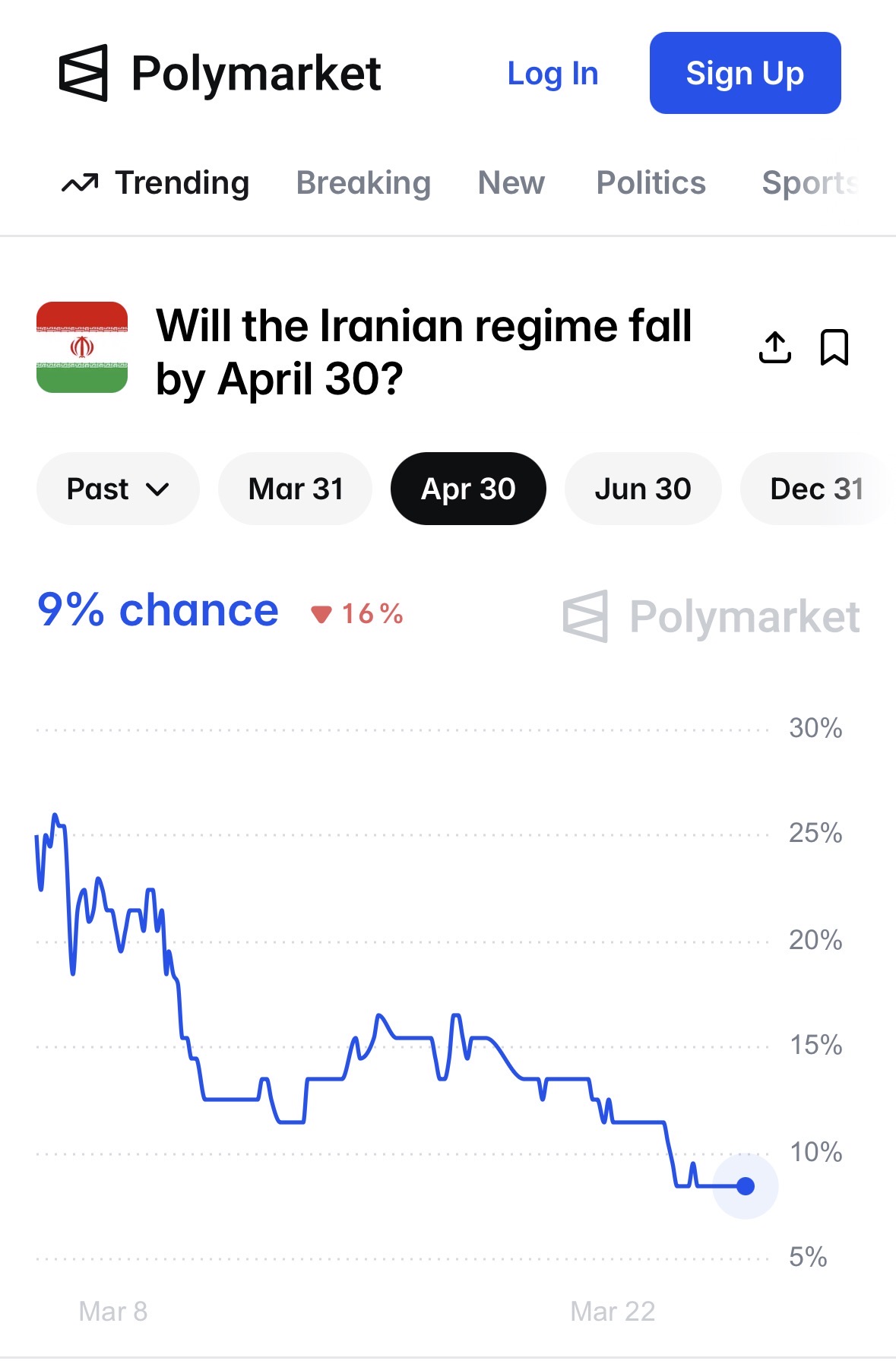Click the Polymarket logo icon in header
Screen dimensions: 896x1361
(84, 73)
